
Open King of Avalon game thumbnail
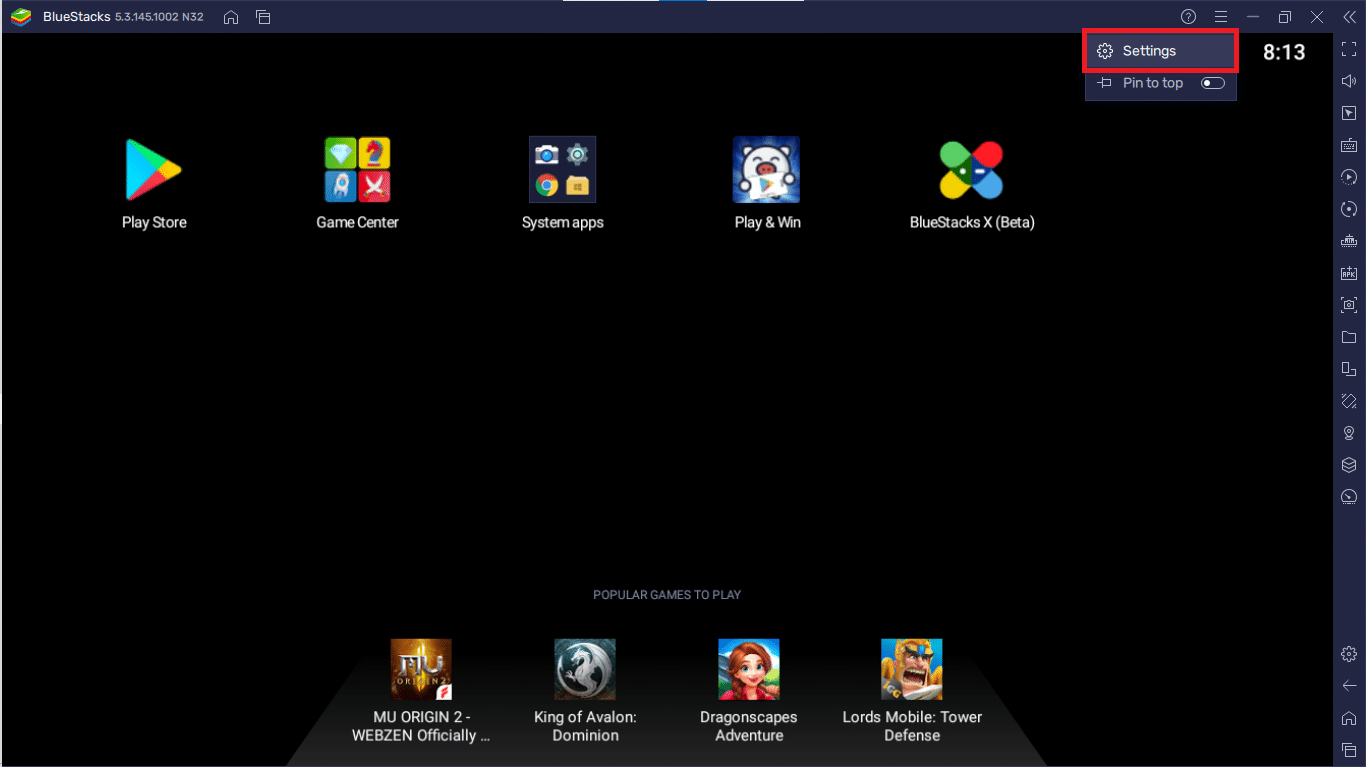tap(585, 669)
